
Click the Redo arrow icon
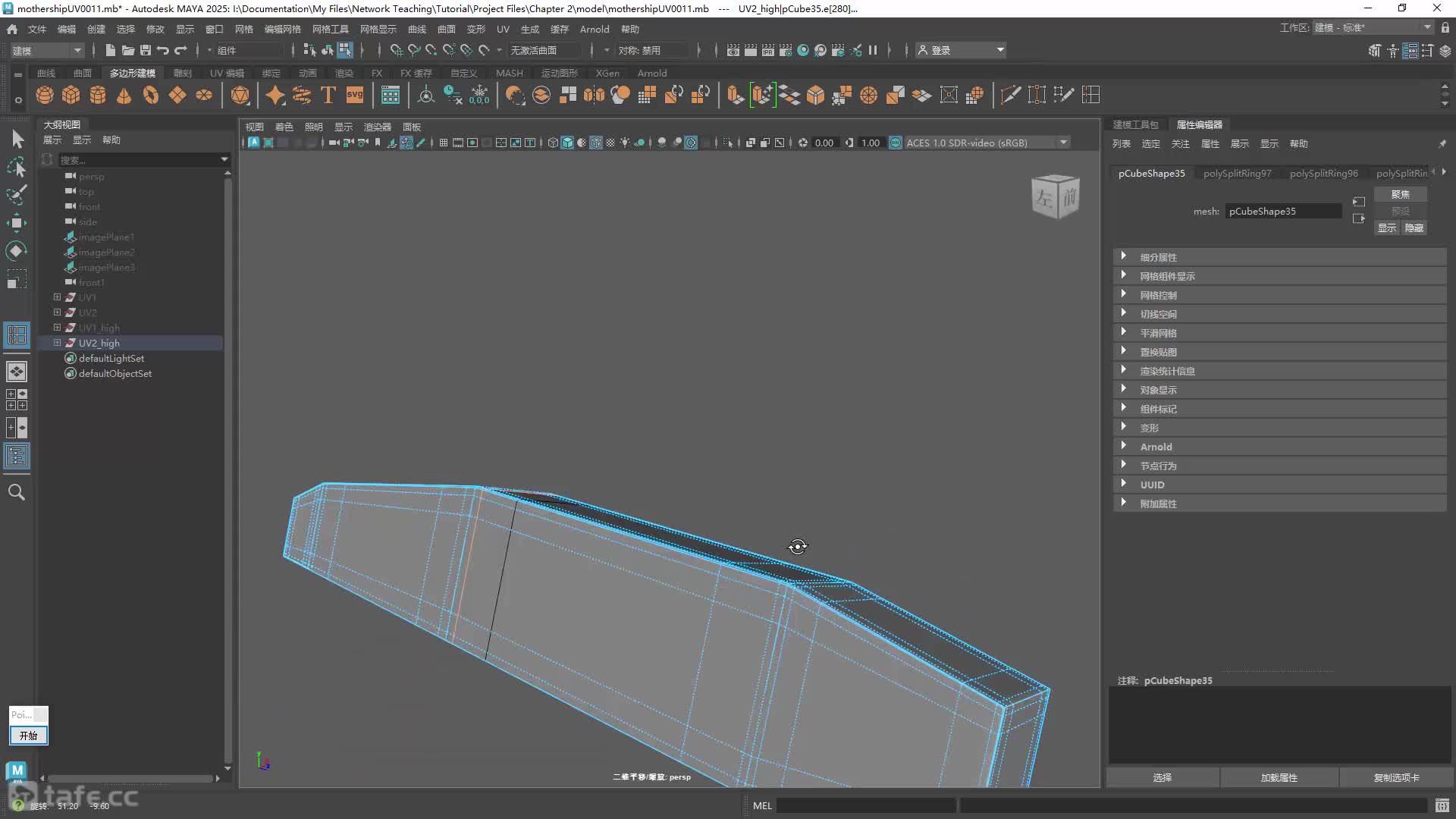[180, 50]
